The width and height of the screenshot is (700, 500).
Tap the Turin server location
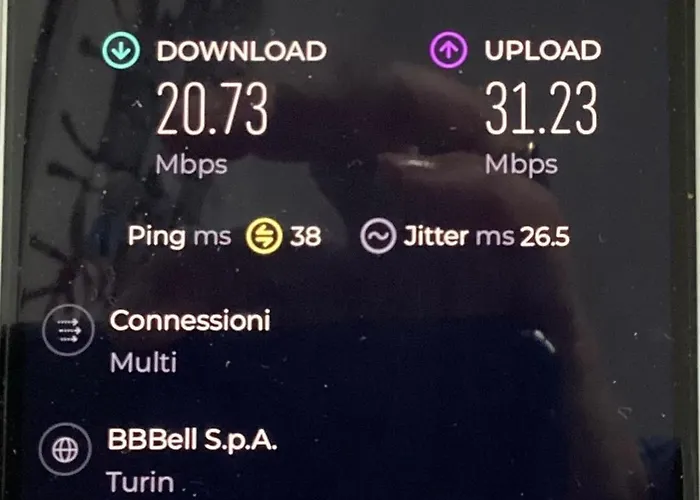[x=141, y=482]
